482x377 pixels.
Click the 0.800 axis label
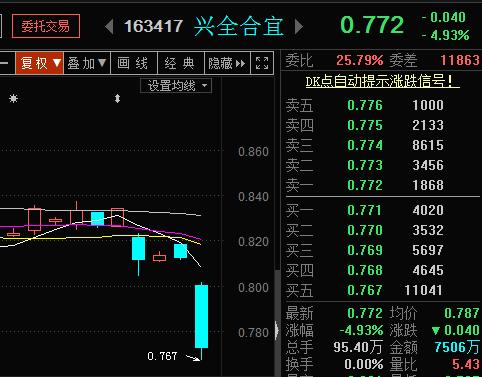click(x=253, y=288)
